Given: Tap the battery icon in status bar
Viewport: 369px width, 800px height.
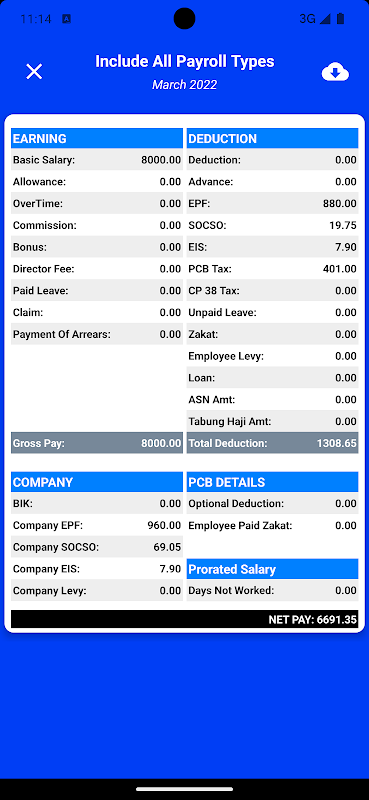Looking at the screenshot, I should [340, 19].
